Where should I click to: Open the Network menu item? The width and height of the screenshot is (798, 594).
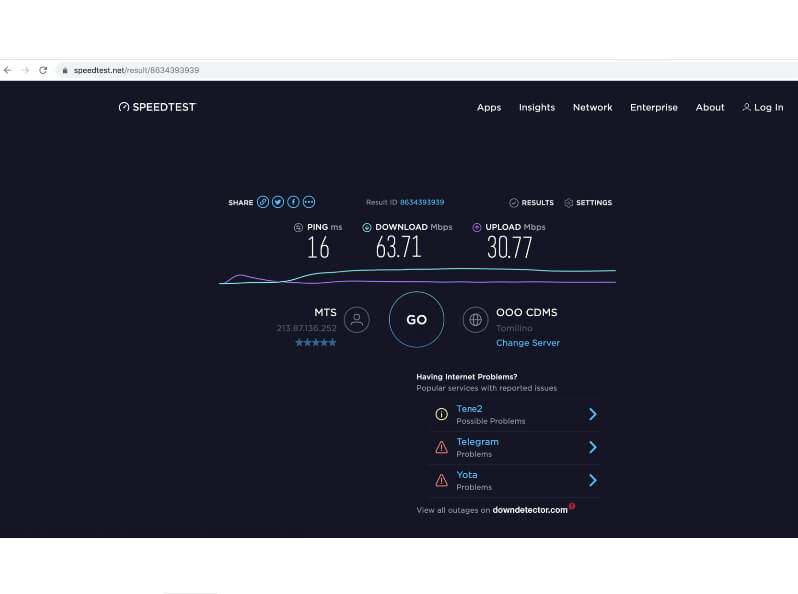tap(592, 108)
